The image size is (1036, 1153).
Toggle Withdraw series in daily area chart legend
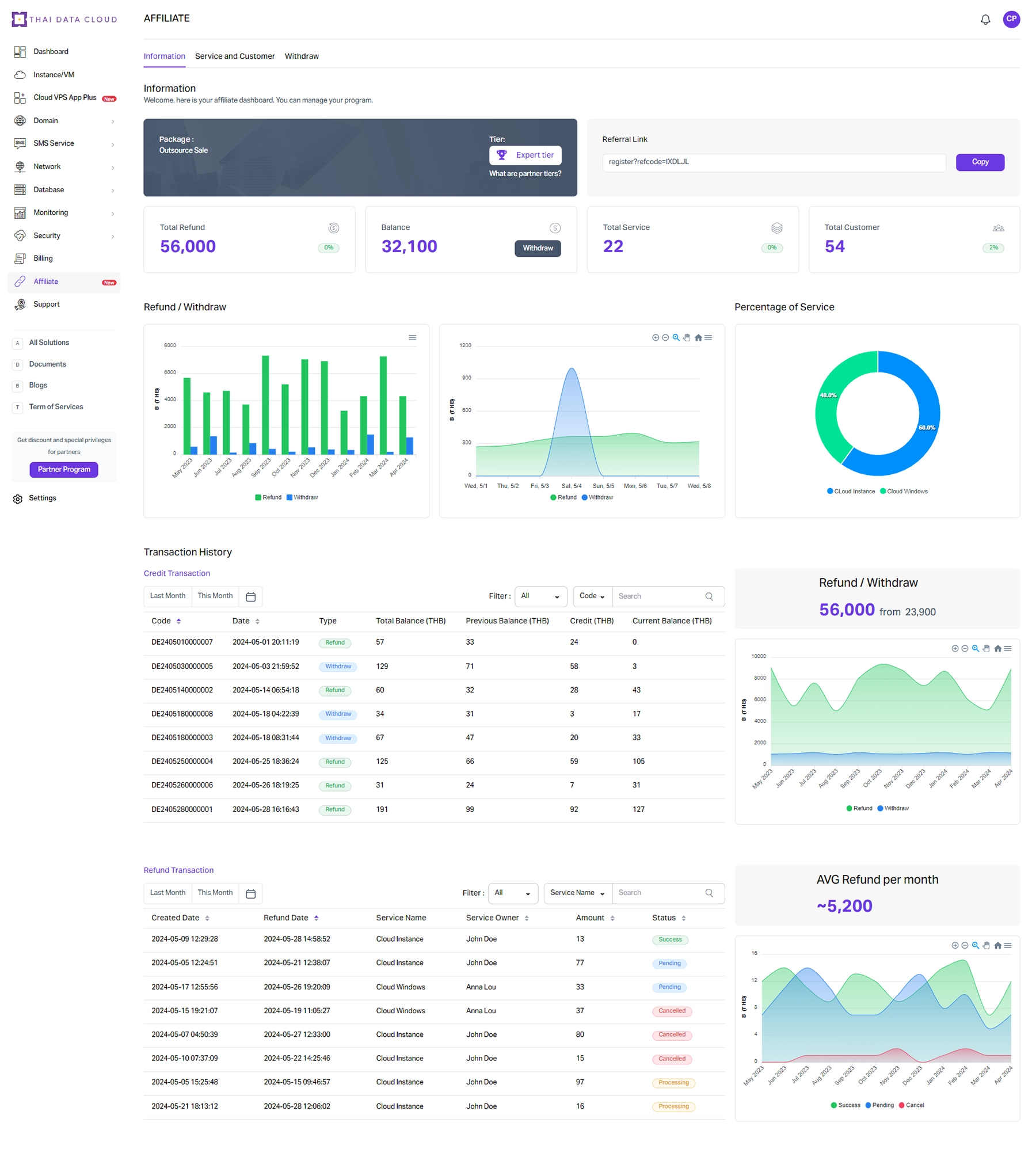(x=597, y=497)
